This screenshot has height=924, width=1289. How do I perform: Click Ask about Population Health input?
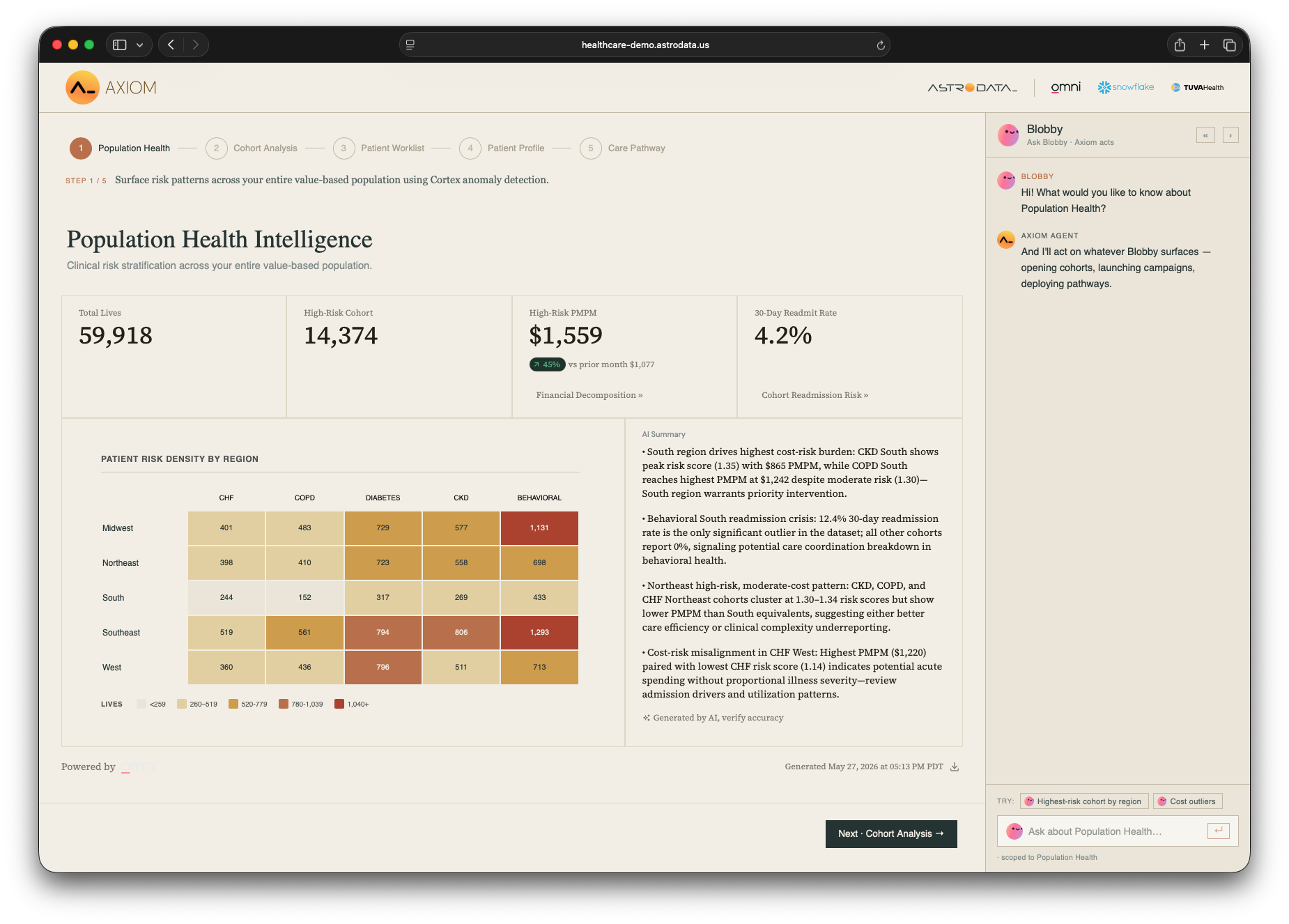click(x=1118, y=831)
